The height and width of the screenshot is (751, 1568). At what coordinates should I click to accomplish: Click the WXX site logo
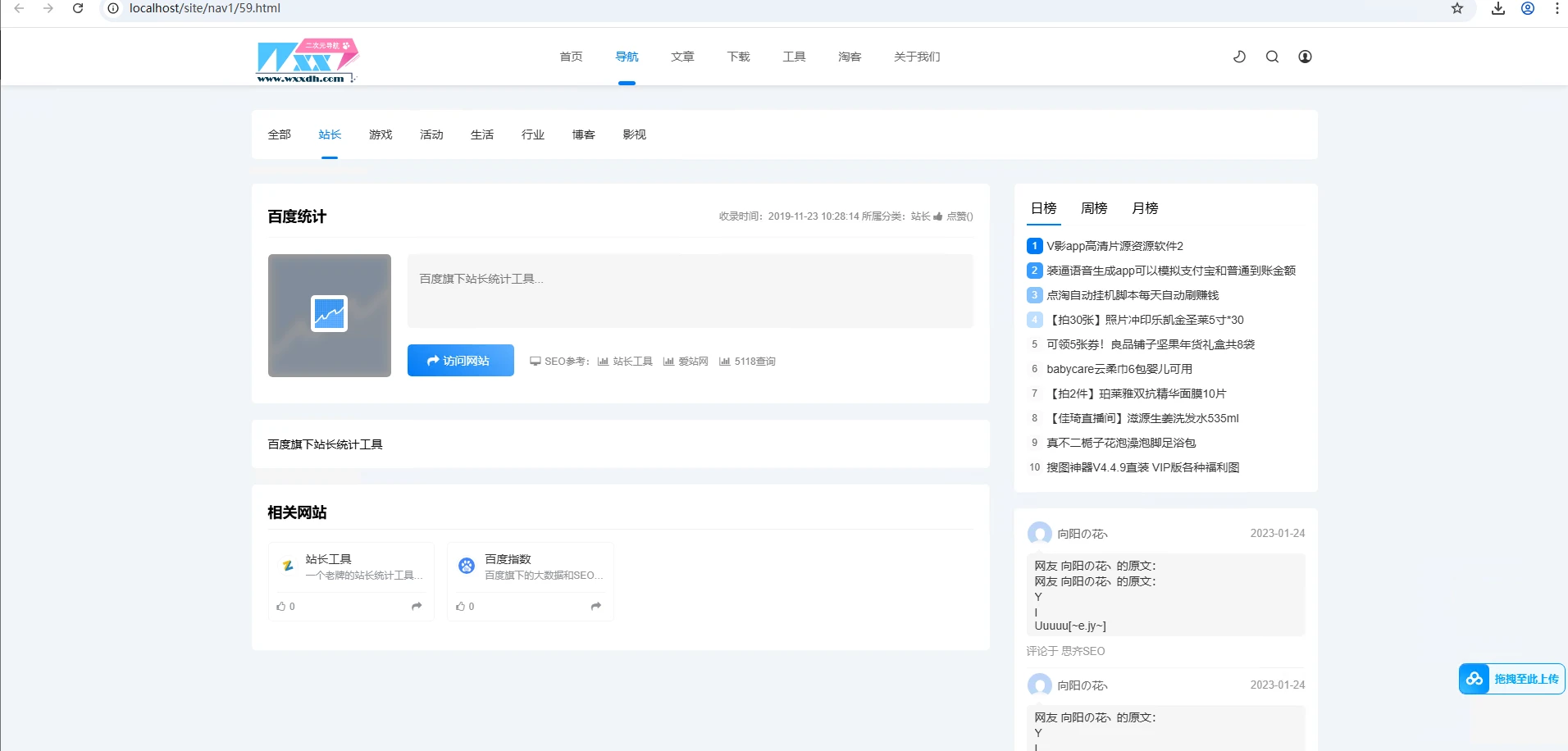306,60
